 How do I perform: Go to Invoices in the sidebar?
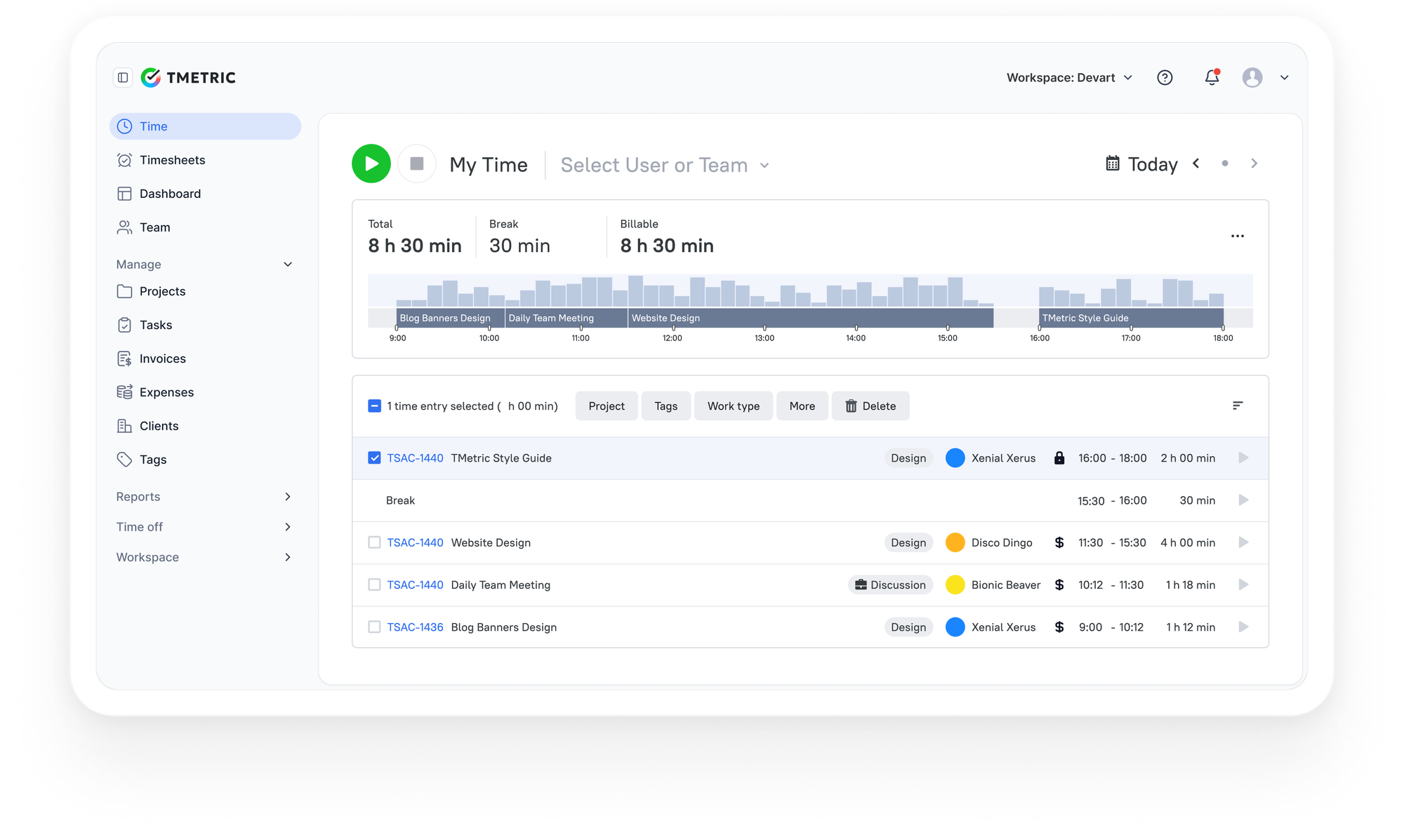tap(162, 359)
